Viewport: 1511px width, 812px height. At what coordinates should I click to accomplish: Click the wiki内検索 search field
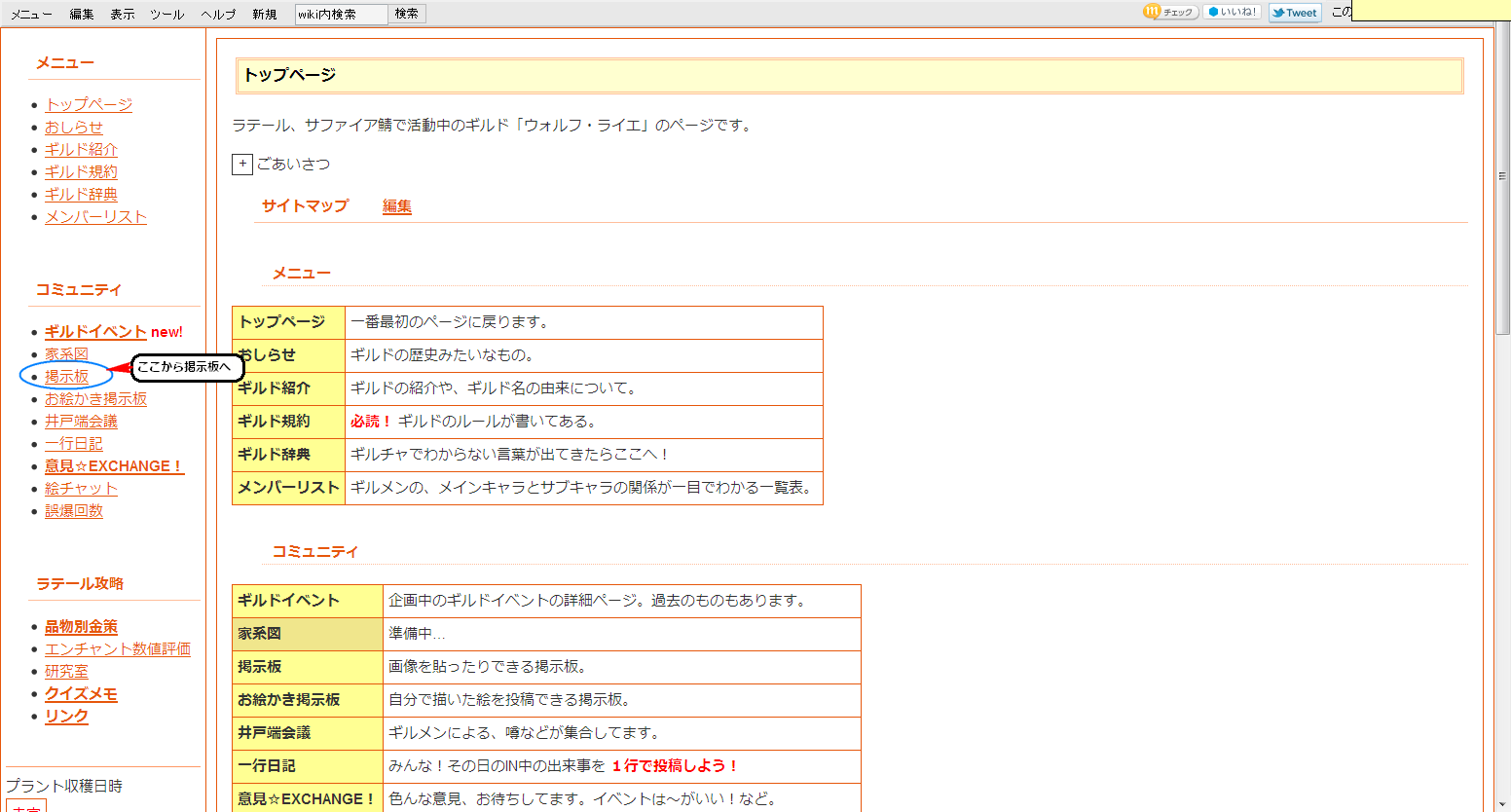pos(341,14)
